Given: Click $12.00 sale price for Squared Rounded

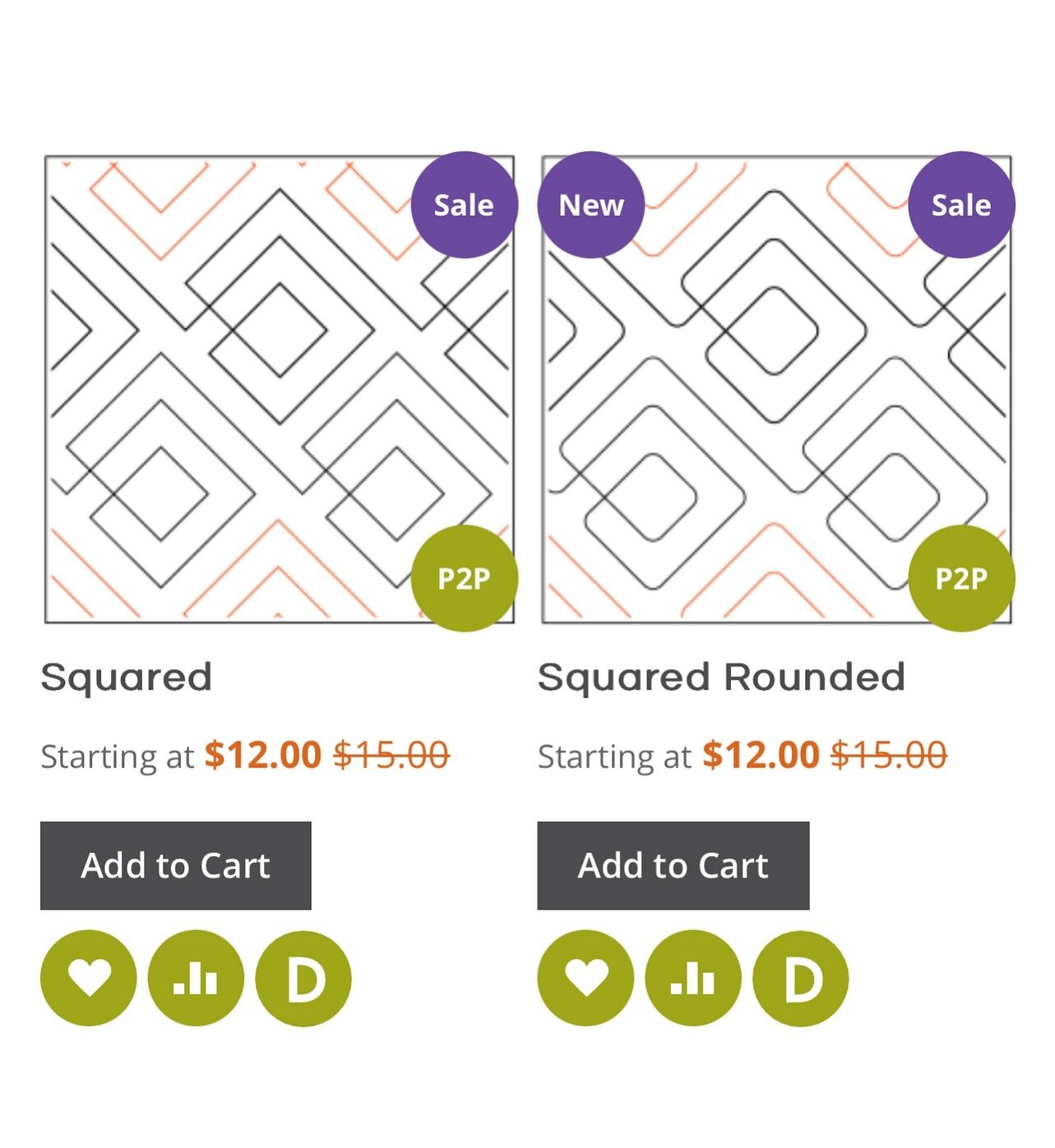Looking at the screenshot, I should pos(761,755).
